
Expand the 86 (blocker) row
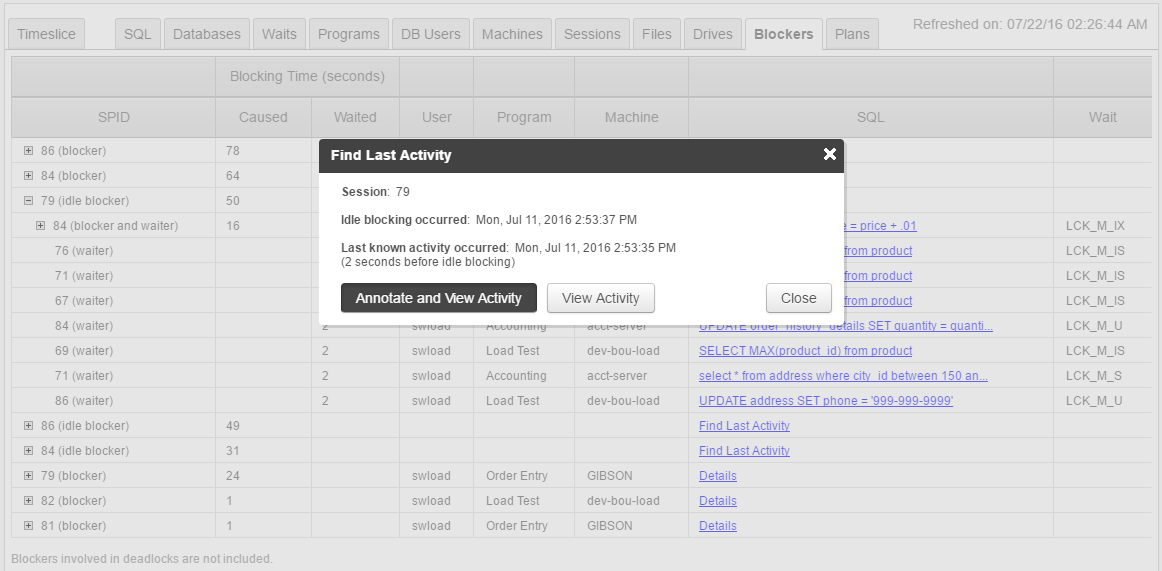click(28, 151)
